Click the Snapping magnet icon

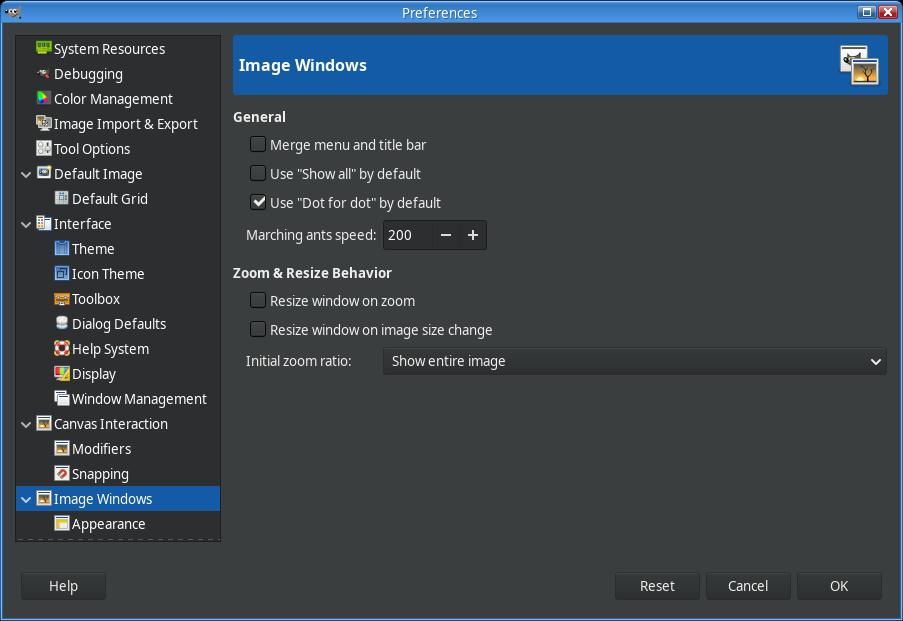(x=62, y=473)
